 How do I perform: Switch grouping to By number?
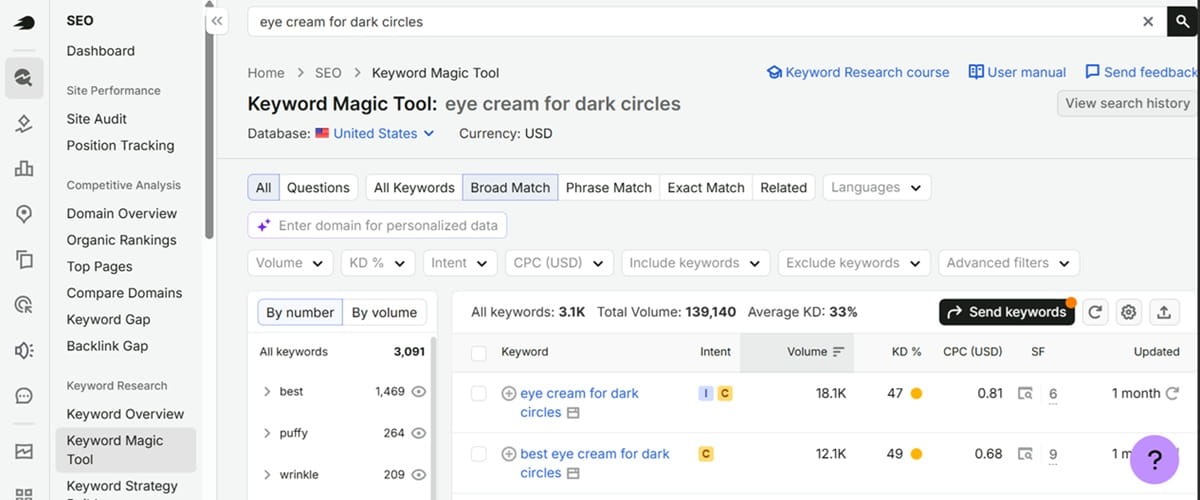[x=300, y=313]
